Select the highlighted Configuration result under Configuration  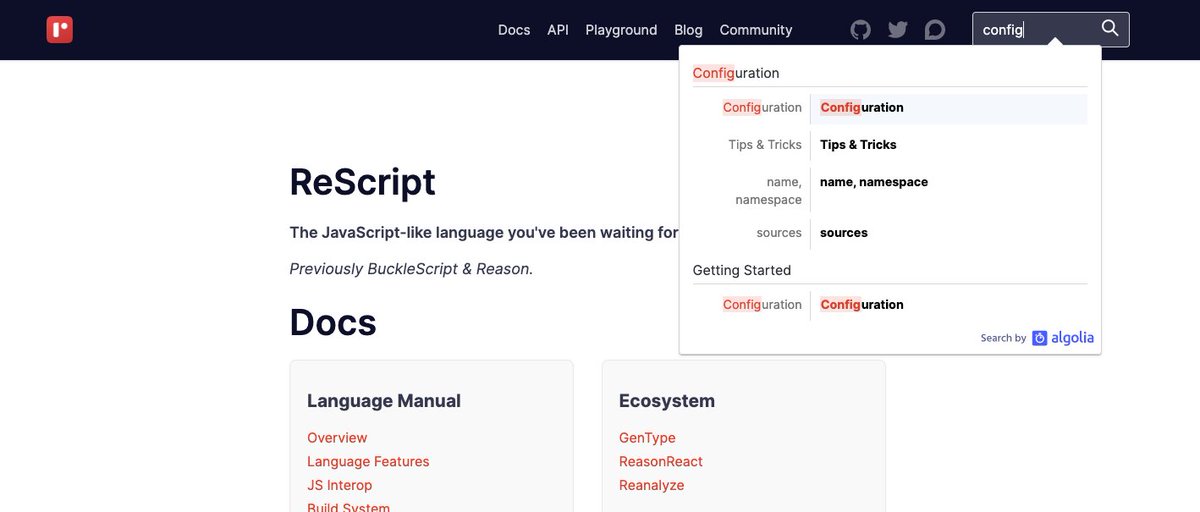890,108
